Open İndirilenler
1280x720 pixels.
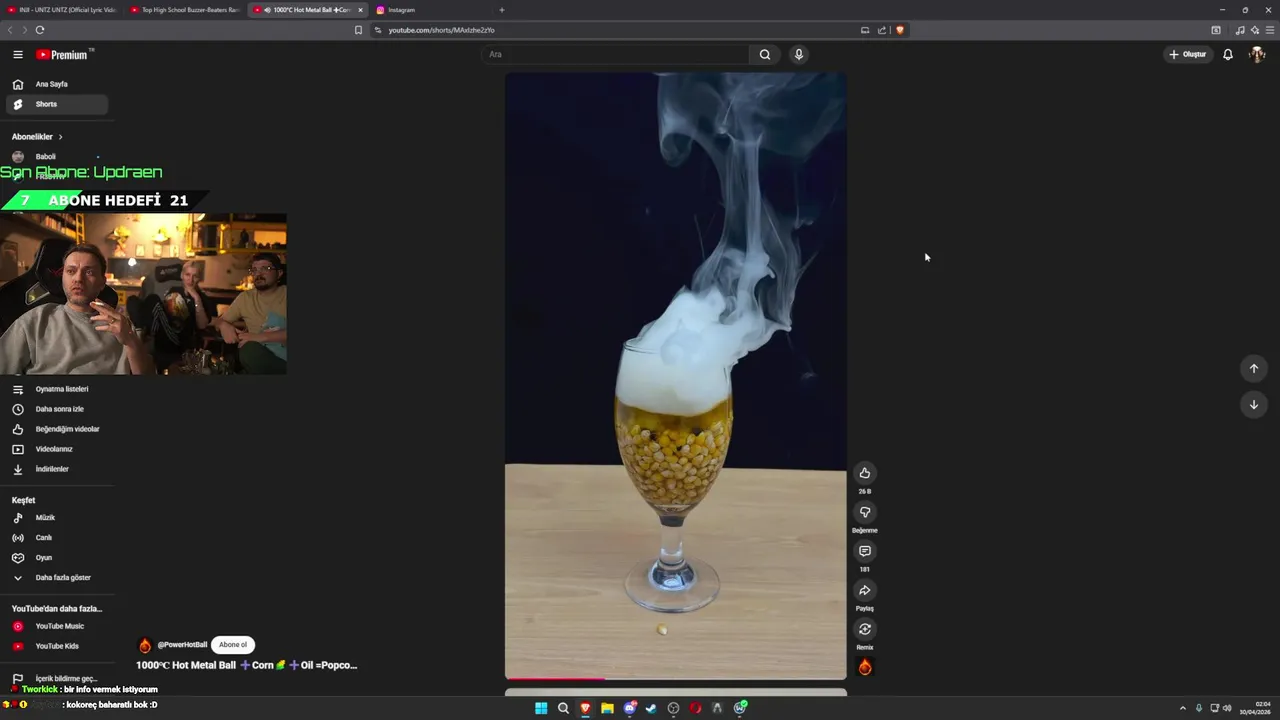tap(56, 469)
